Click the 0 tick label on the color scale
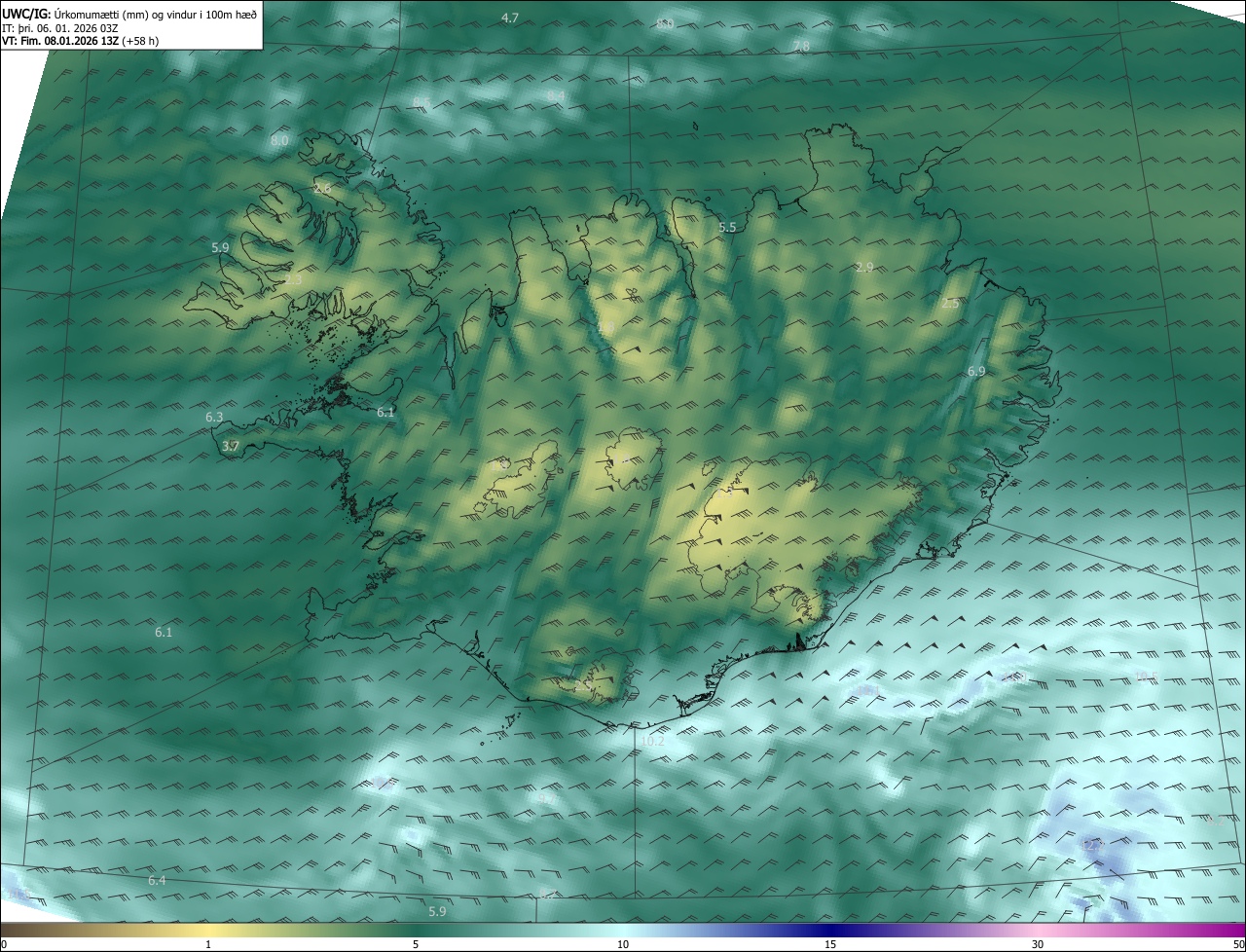 [x=4, y=944]
